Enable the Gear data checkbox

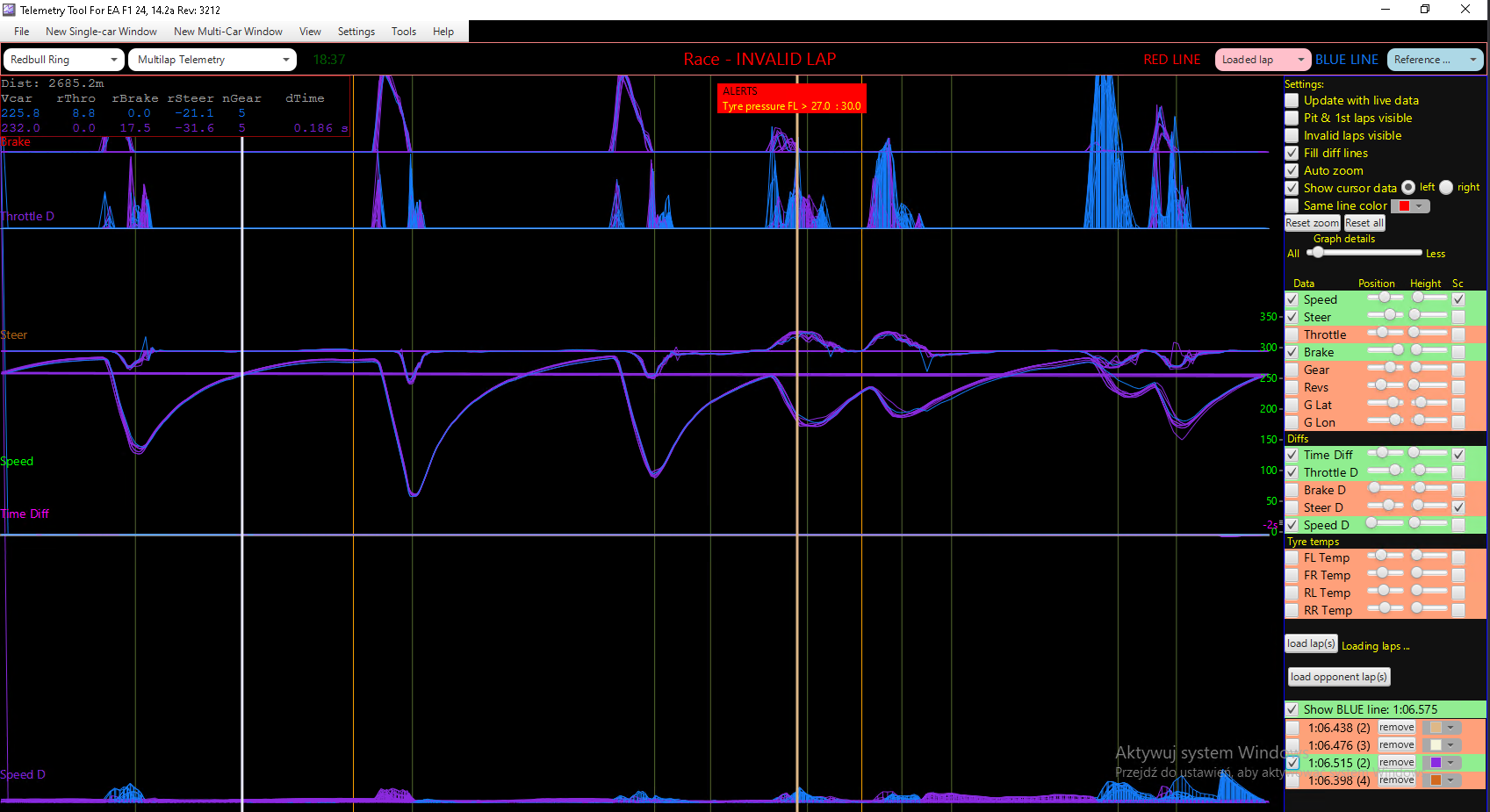[x=1292, y=370]
